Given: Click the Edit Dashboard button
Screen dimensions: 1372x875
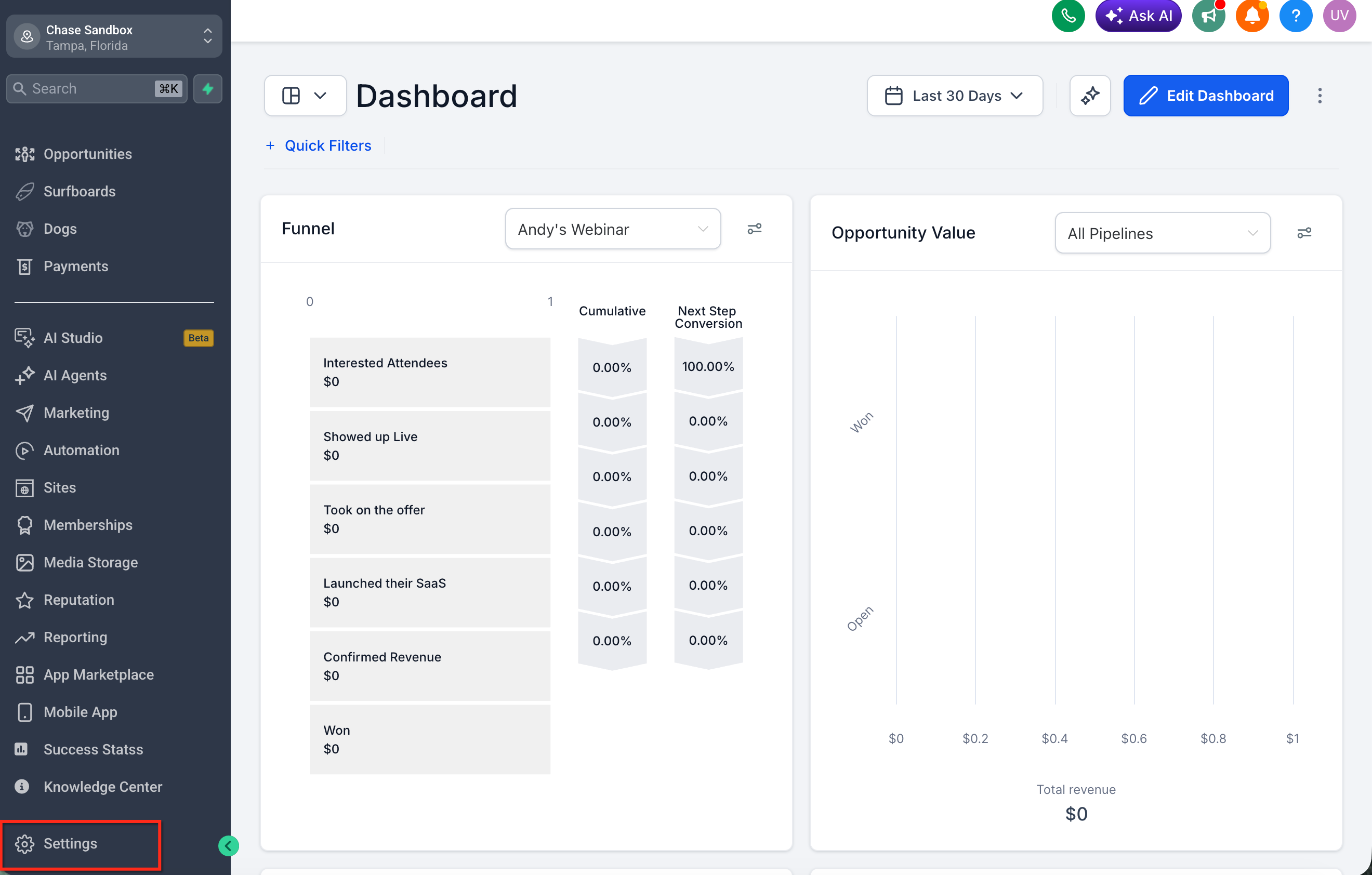Looking at the screenshot, I should [1206, 96].
